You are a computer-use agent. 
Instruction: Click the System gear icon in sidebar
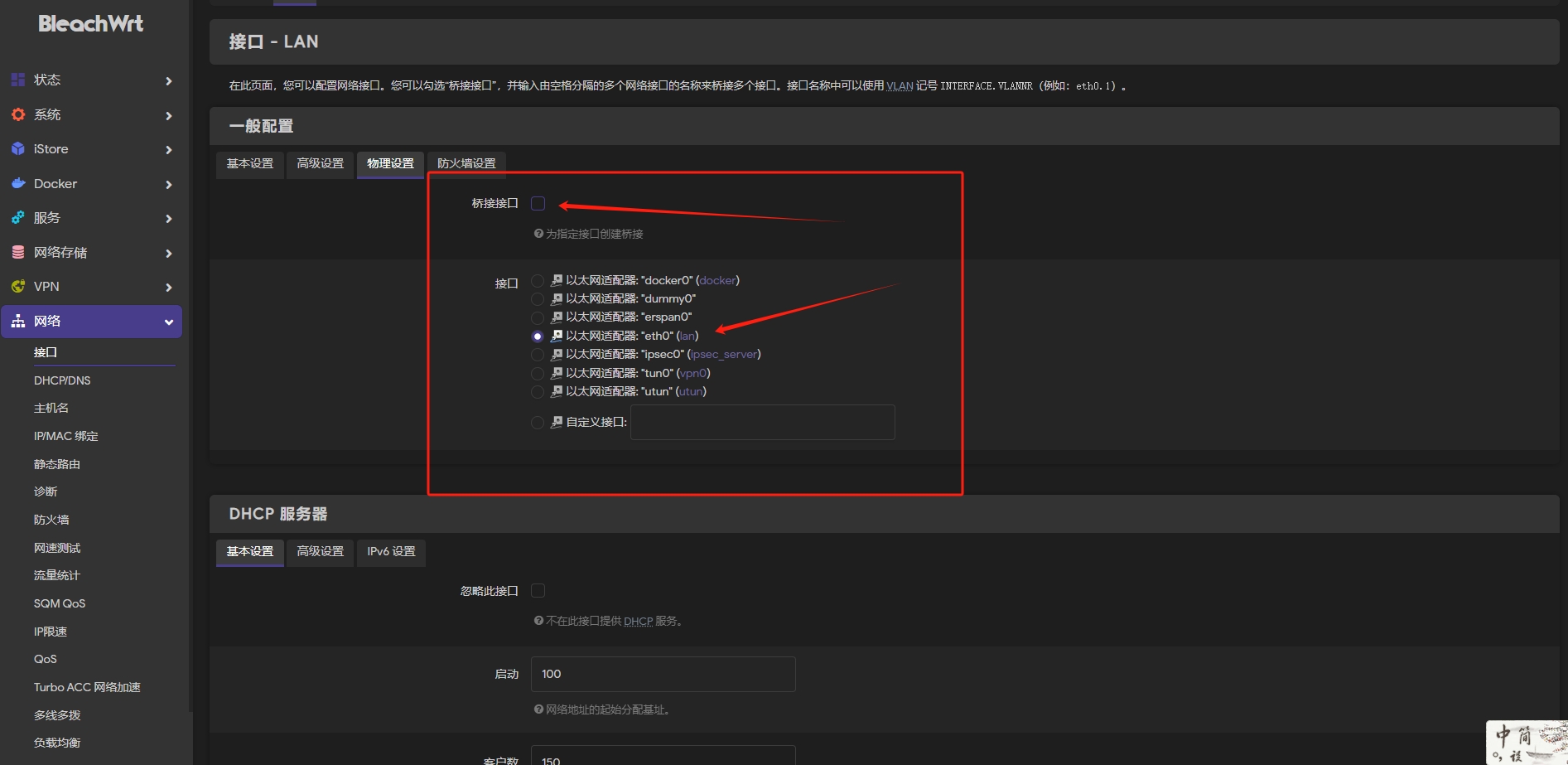coord(17,114)
